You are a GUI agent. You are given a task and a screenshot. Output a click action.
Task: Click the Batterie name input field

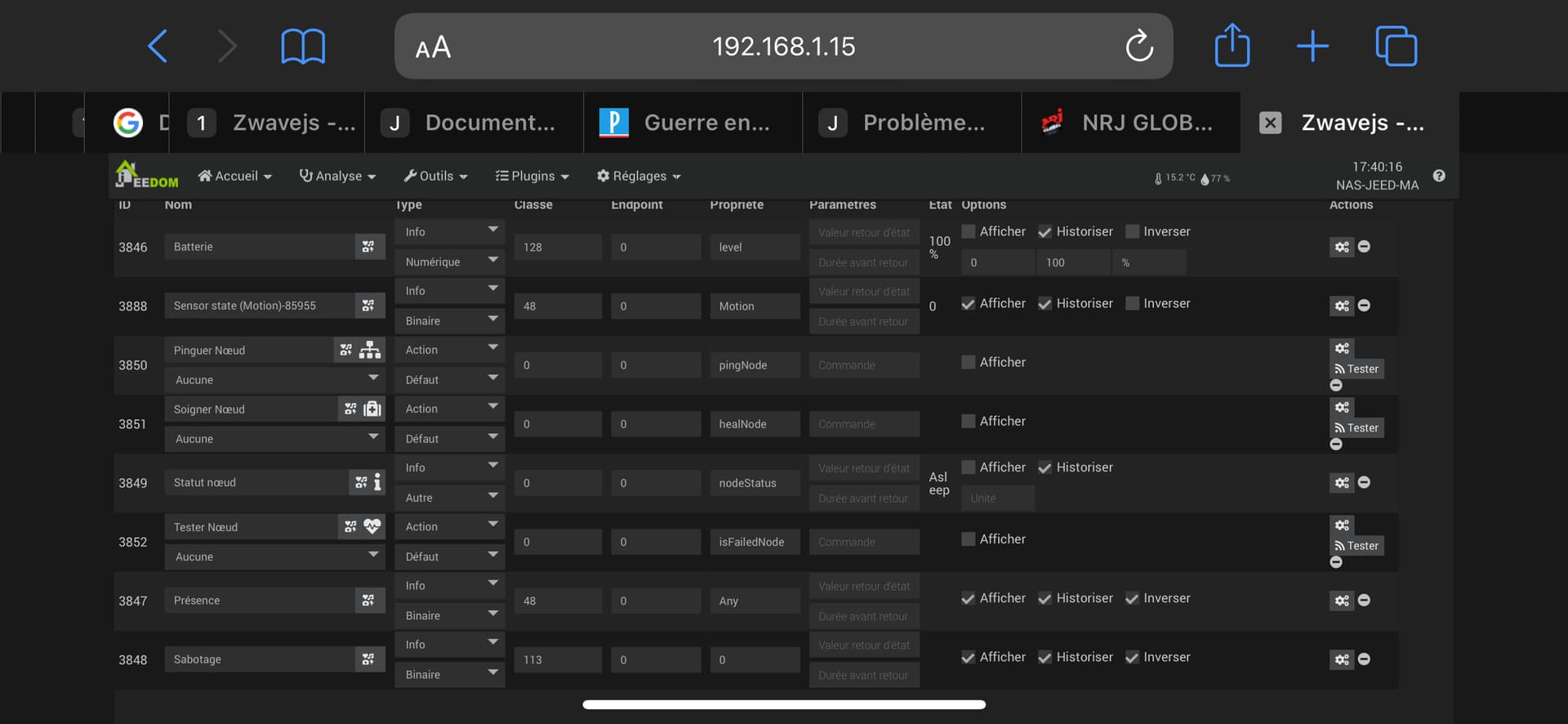[x=260, y=247]
